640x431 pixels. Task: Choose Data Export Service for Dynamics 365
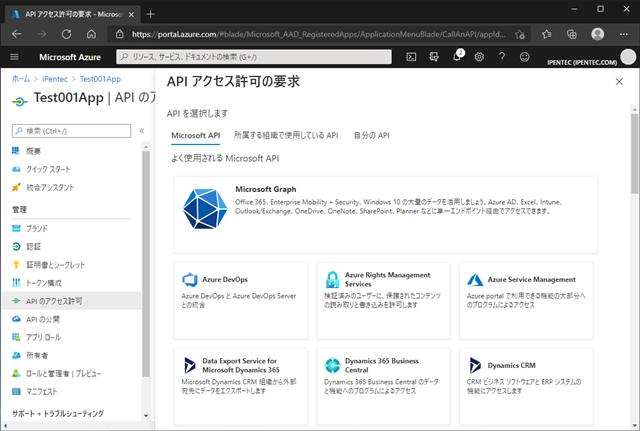pyautogui.click(x=241, y=387)
